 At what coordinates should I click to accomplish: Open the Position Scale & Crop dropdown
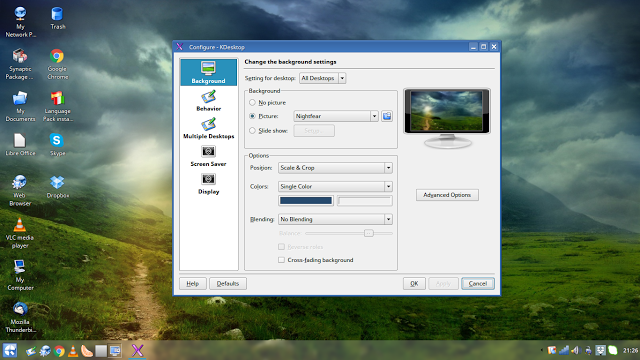[x=335, y=168]
